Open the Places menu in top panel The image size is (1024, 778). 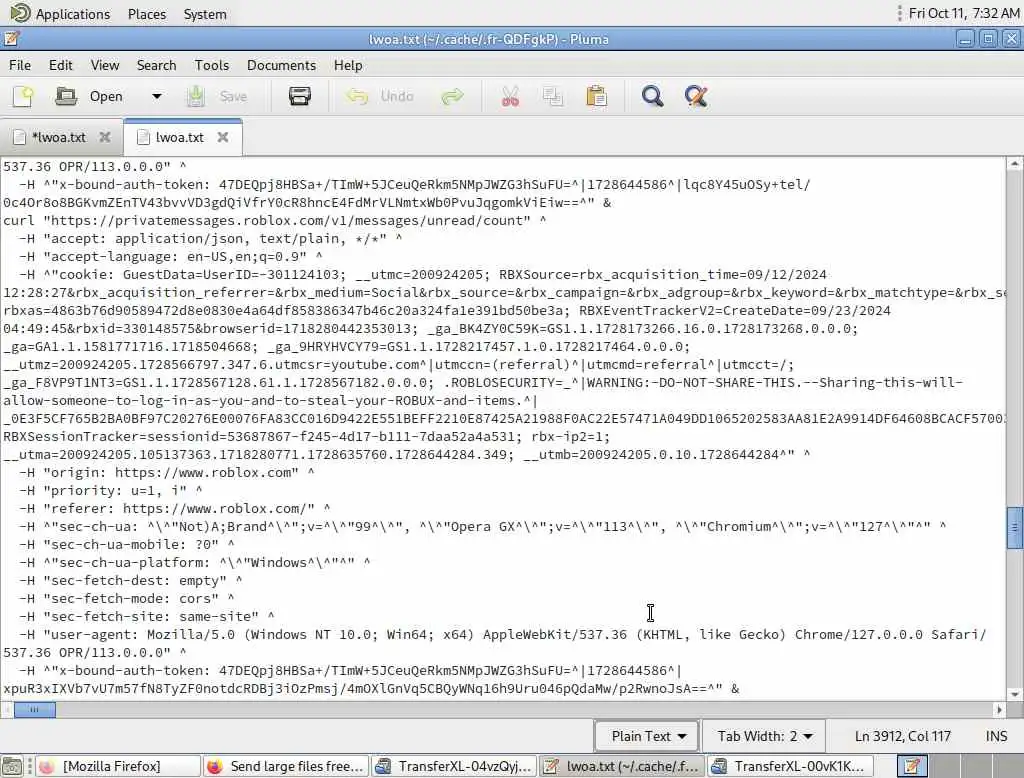pyautogui.click(x=147, y=14)
